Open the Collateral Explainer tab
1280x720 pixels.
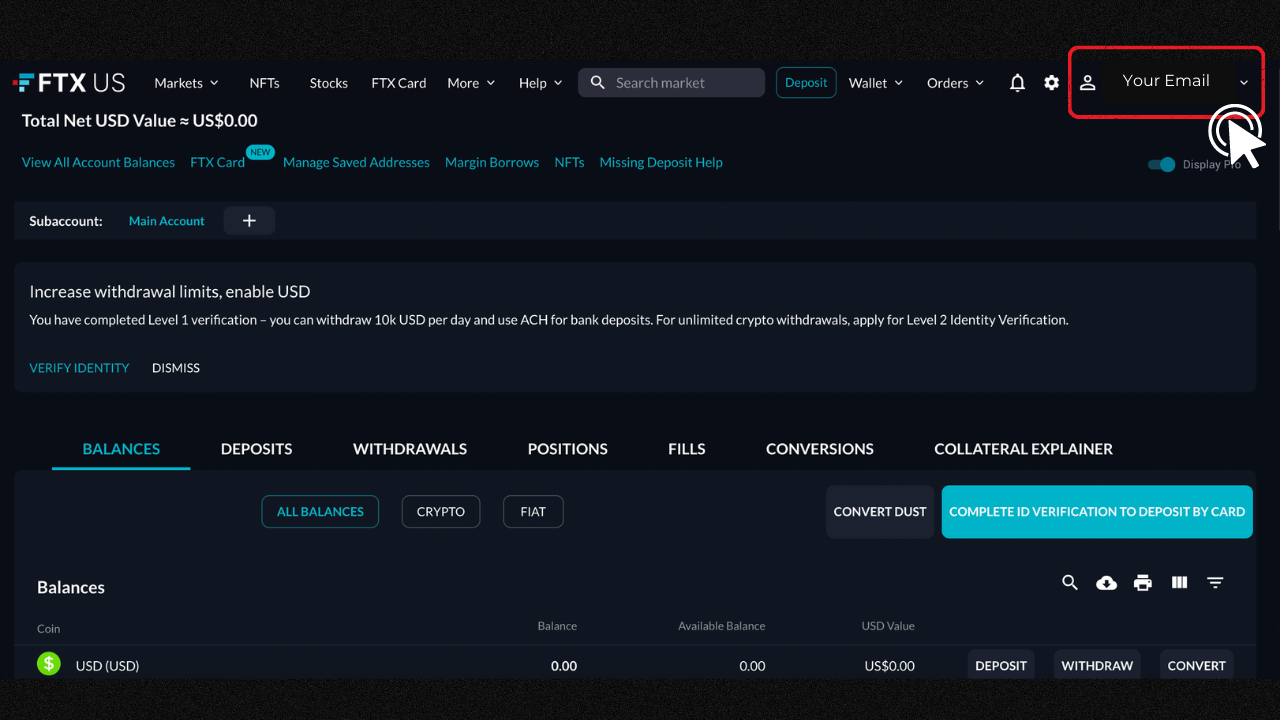click(x=1024, y=449)
